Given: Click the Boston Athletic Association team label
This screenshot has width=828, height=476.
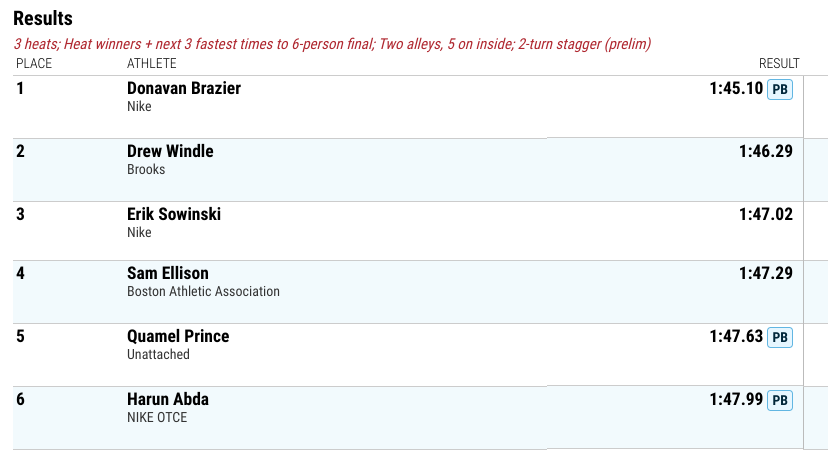Looking at the screenshot, I should click(x=203, y=292).
